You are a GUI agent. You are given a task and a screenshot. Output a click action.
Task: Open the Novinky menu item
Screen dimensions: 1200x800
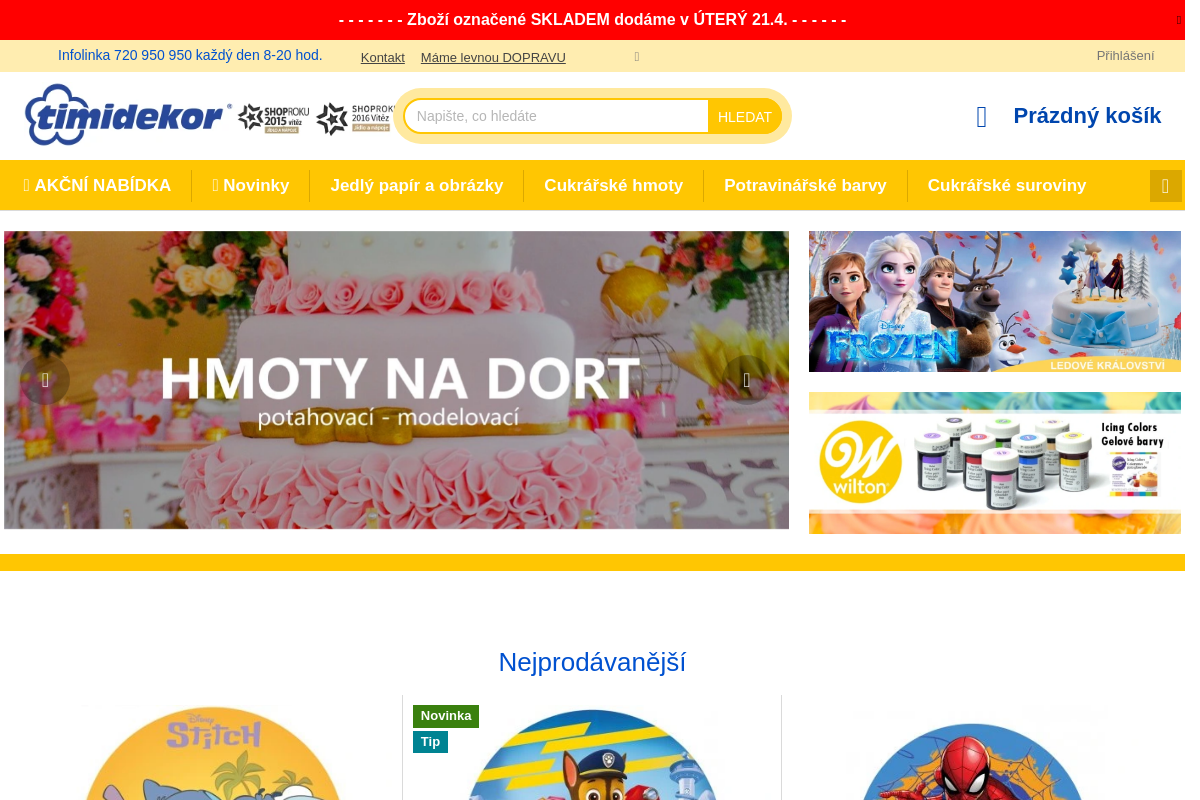(x=251, y=185)
